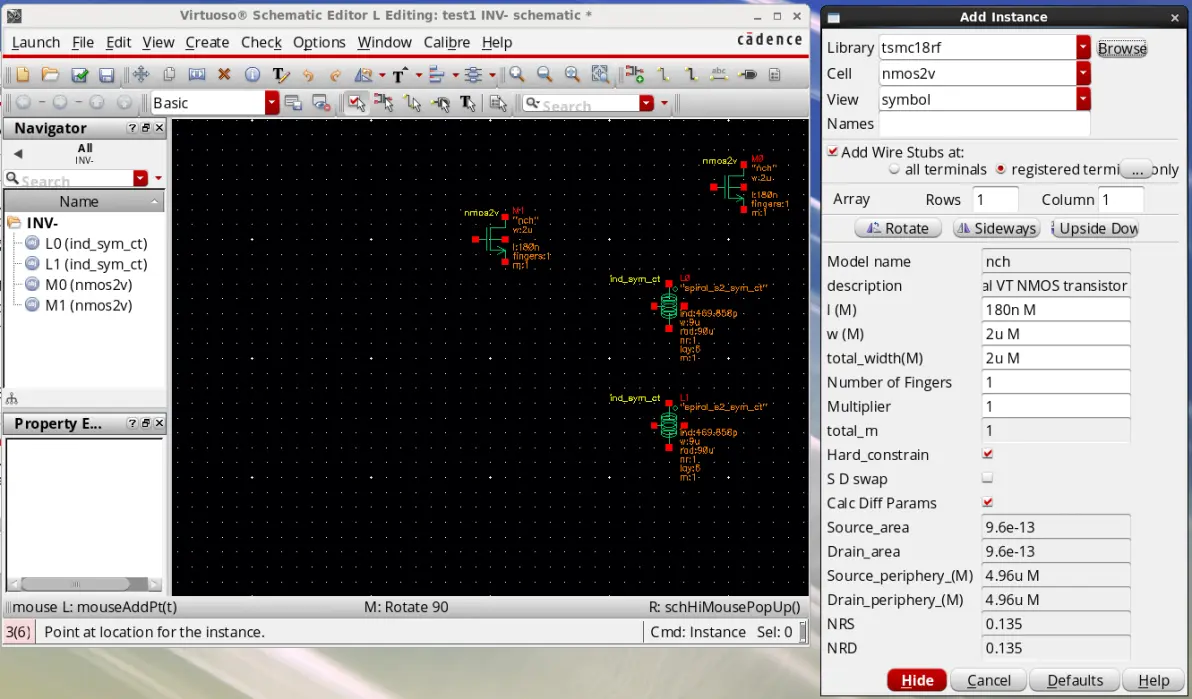Viewport: 1192px width, 699px height.
Task: Click the Open folder toolbar icon
Action: click(50, 75)
